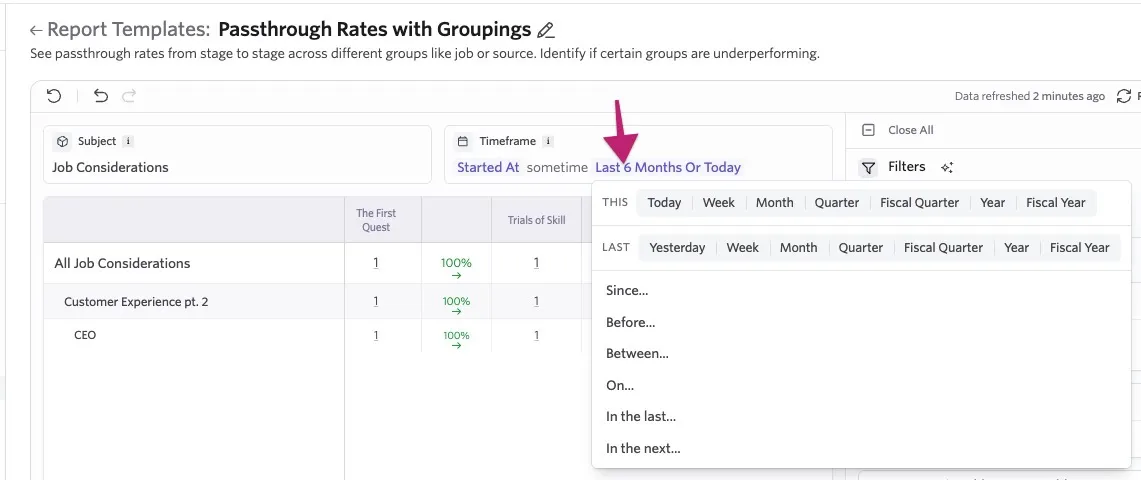Image resolution: width=1141 pixels, height=480 pixels.
Task: Open Filters panel label
Action: (x=907, y=167)
